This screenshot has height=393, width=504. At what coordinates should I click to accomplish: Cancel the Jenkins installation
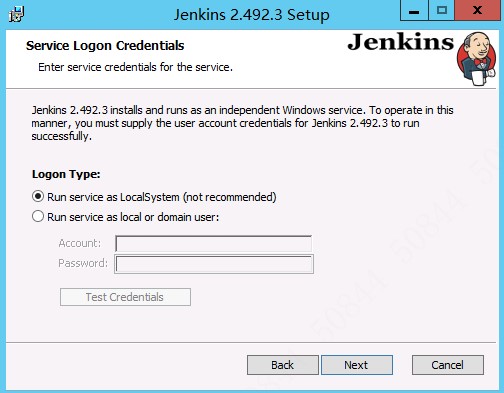click(448, 365)
